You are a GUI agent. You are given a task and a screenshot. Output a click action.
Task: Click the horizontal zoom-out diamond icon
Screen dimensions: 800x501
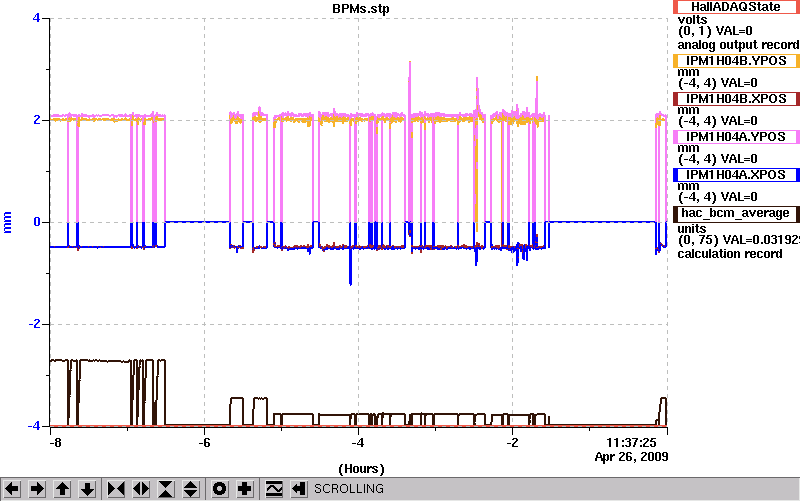click(x=141, y=489)
